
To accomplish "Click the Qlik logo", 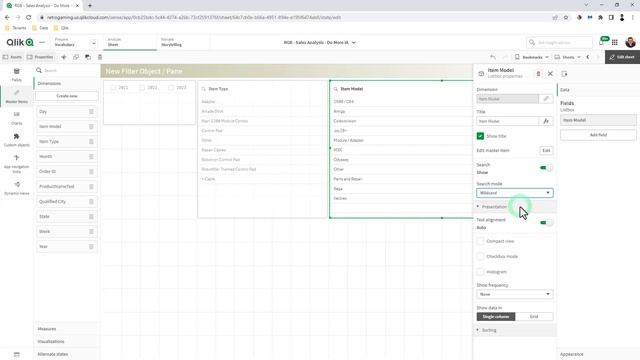I will [x=20, y=42].
